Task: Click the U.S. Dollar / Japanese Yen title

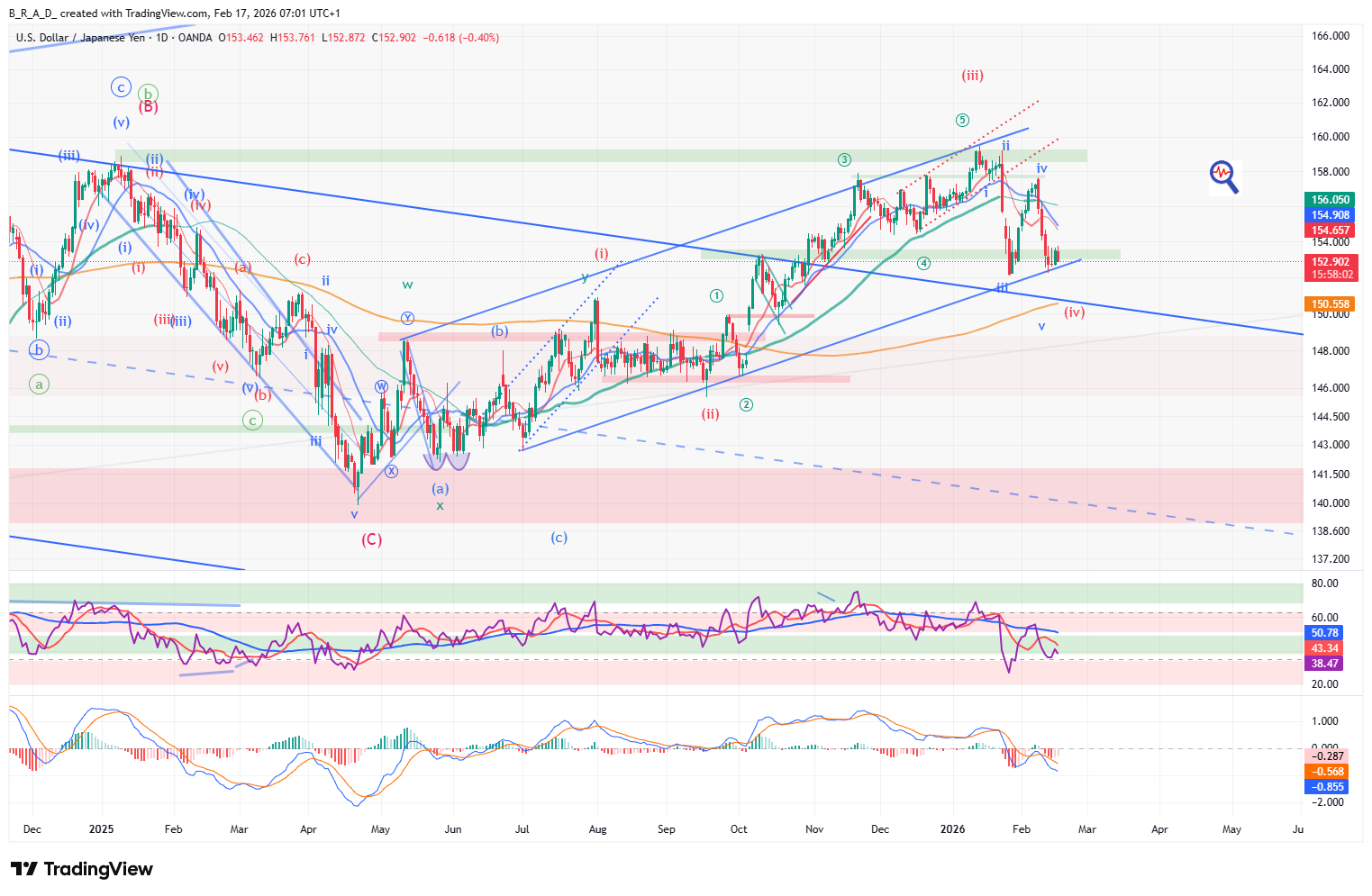Action: [x=80, y=38]
